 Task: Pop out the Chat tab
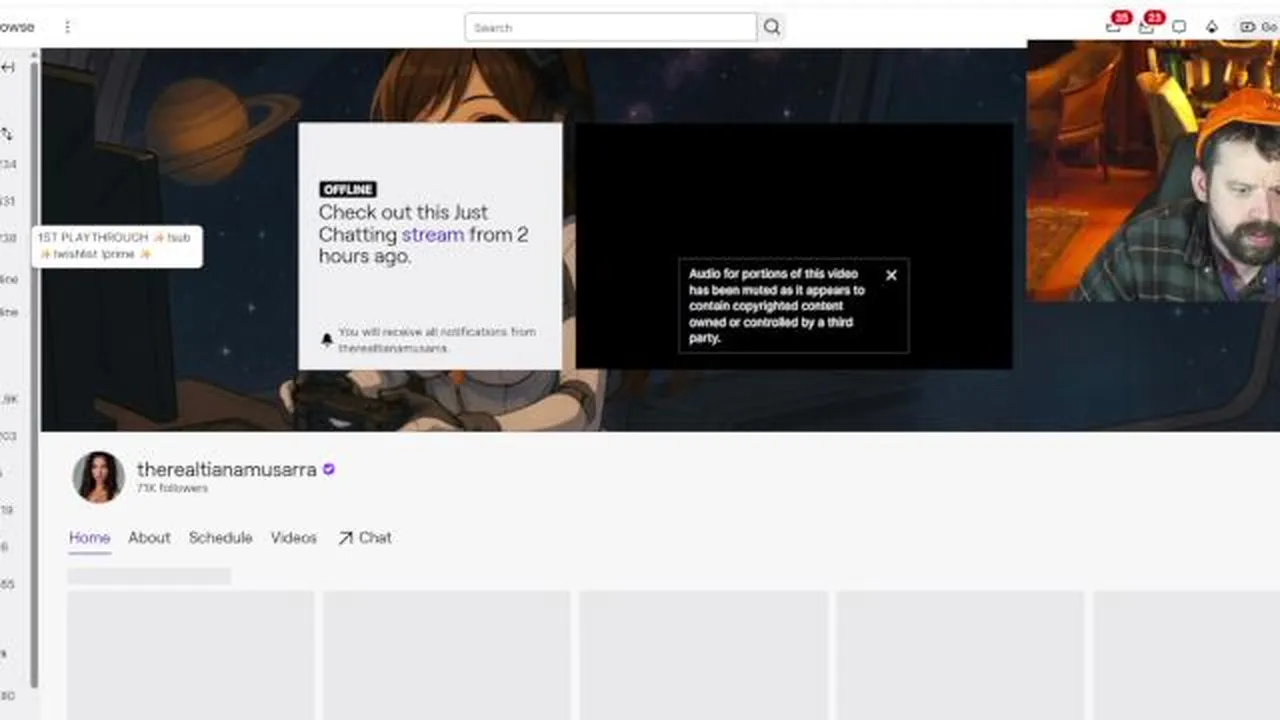click(x=365, y=538)
